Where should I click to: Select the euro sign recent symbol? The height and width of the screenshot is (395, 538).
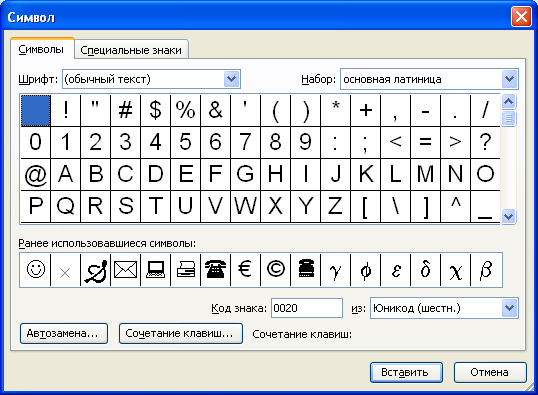pyautogui.click(x=245, y=270)
